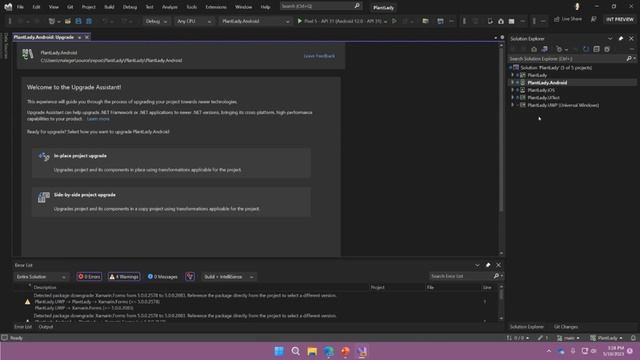The image size is (640, 360).
Task: Click Start Without Debugging outline play icon
Action: (x=394, y=21)
